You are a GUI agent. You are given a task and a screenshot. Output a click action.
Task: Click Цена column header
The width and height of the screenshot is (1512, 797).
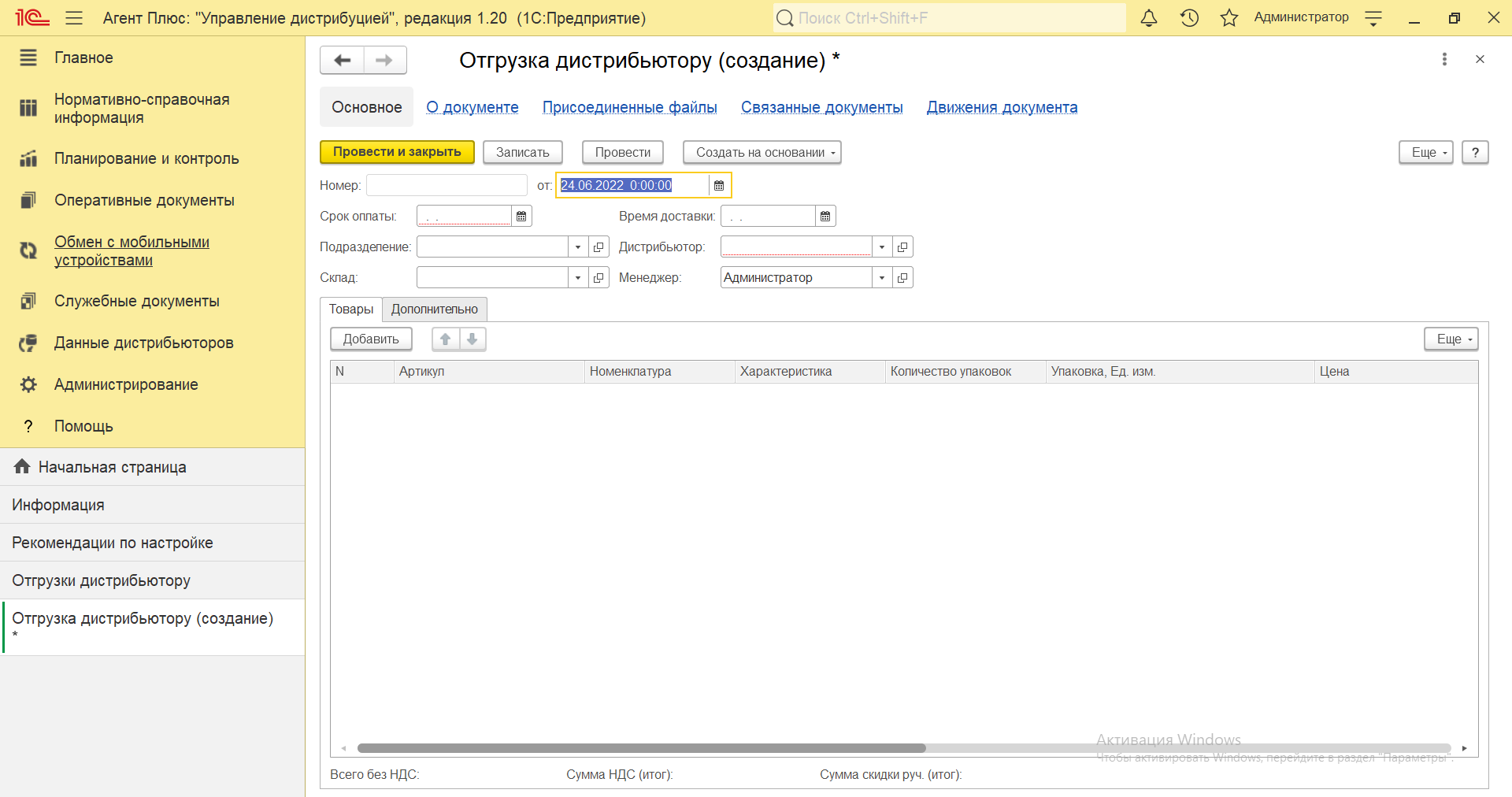pyautogui.click(x=1396, y=371)
